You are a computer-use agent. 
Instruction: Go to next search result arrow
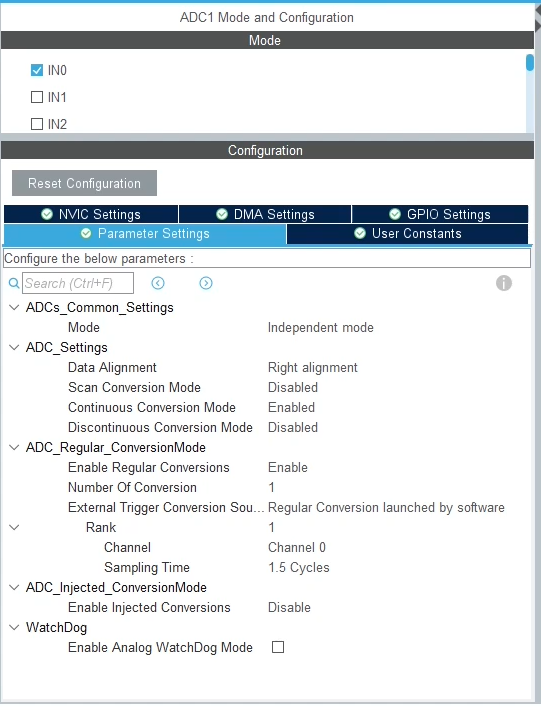[206, 283]
